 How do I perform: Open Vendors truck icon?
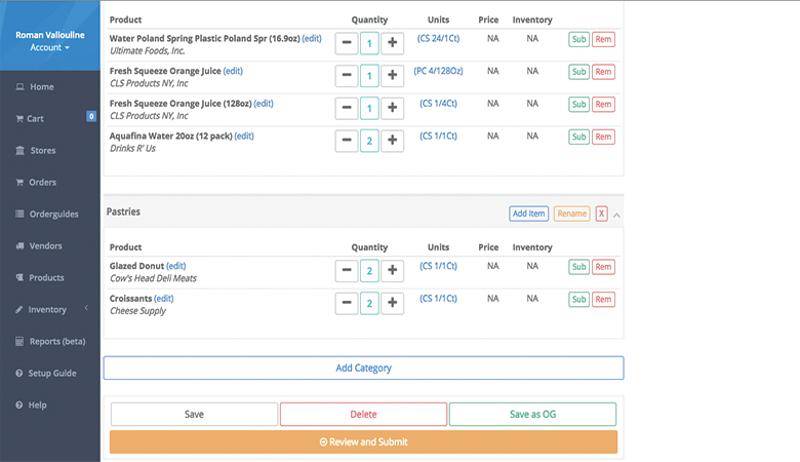tap(20, 246)
